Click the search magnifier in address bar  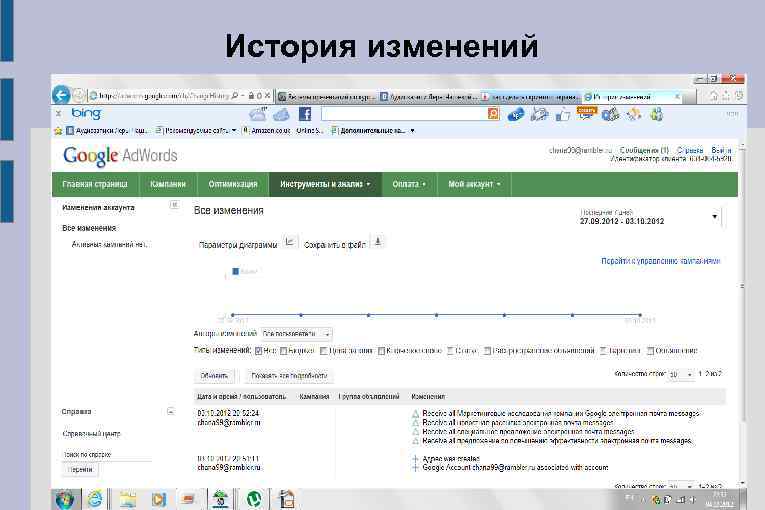coord(235,96)
